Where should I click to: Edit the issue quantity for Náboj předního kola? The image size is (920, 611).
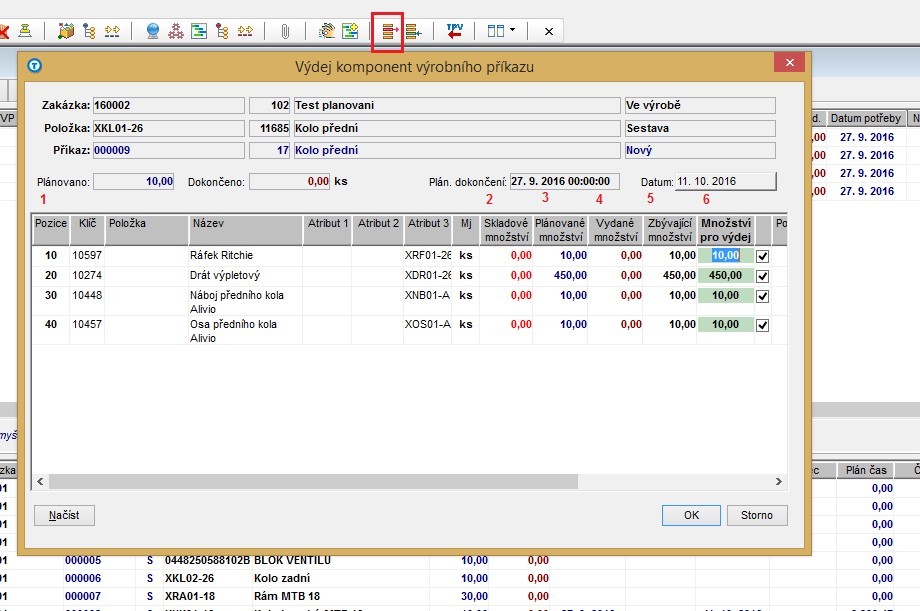click(x=726, y=296)
